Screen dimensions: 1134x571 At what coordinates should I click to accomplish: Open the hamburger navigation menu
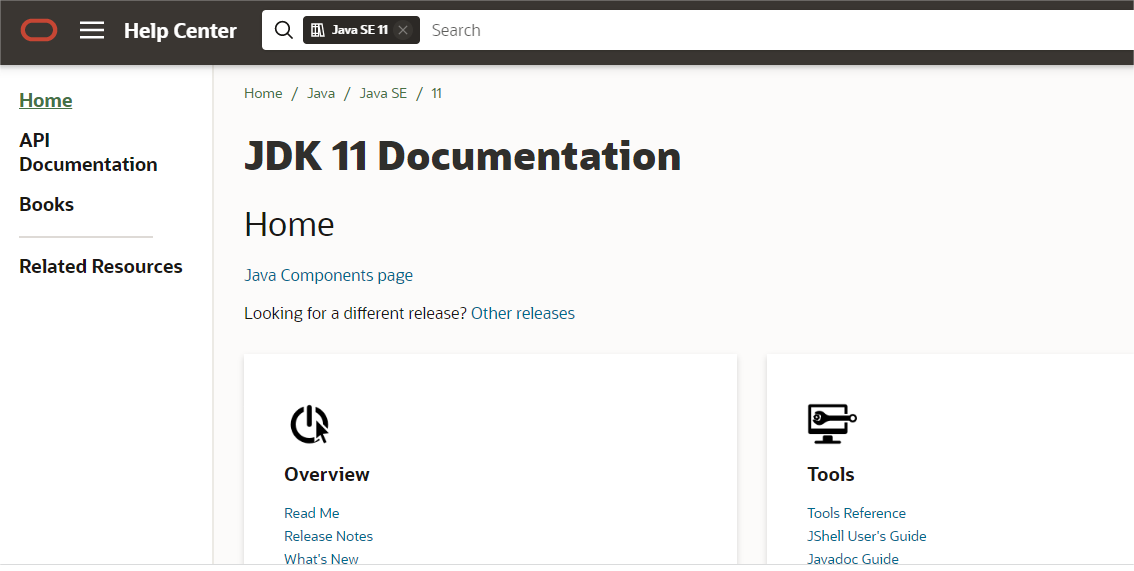(x=92, y=30)
